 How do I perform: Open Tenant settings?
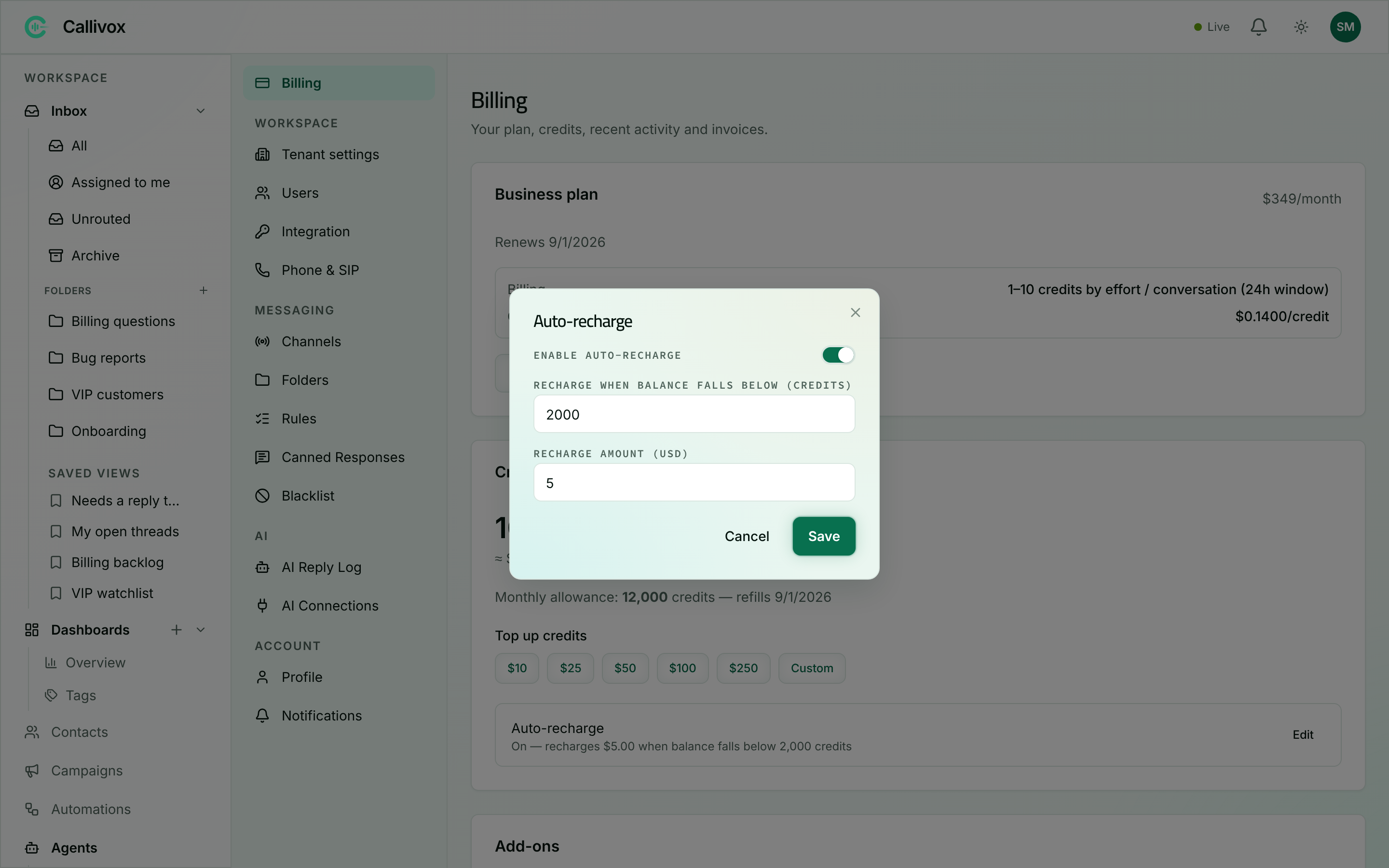(339, 154)
